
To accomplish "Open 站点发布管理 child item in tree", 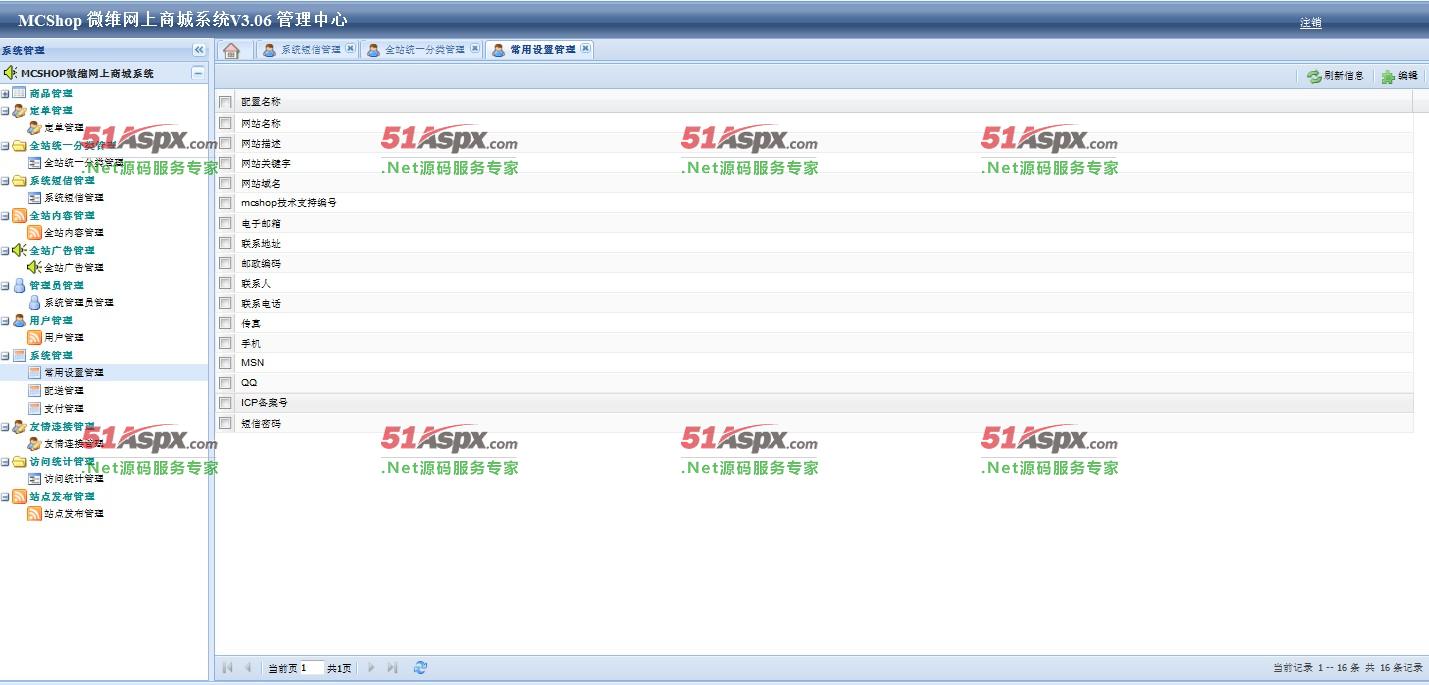I will coord(74,514).
